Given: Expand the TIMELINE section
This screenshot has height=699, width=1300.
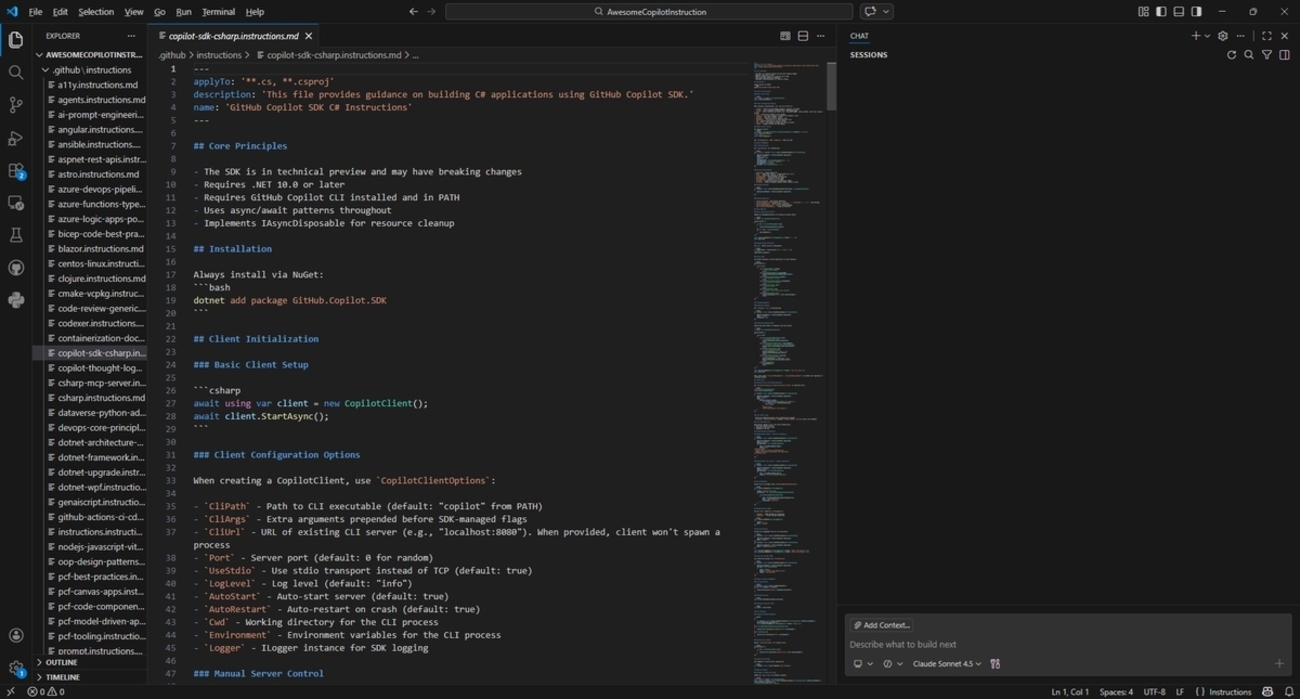Looking at the screenshot, I should pyautogui.click(x=91, y=677).
